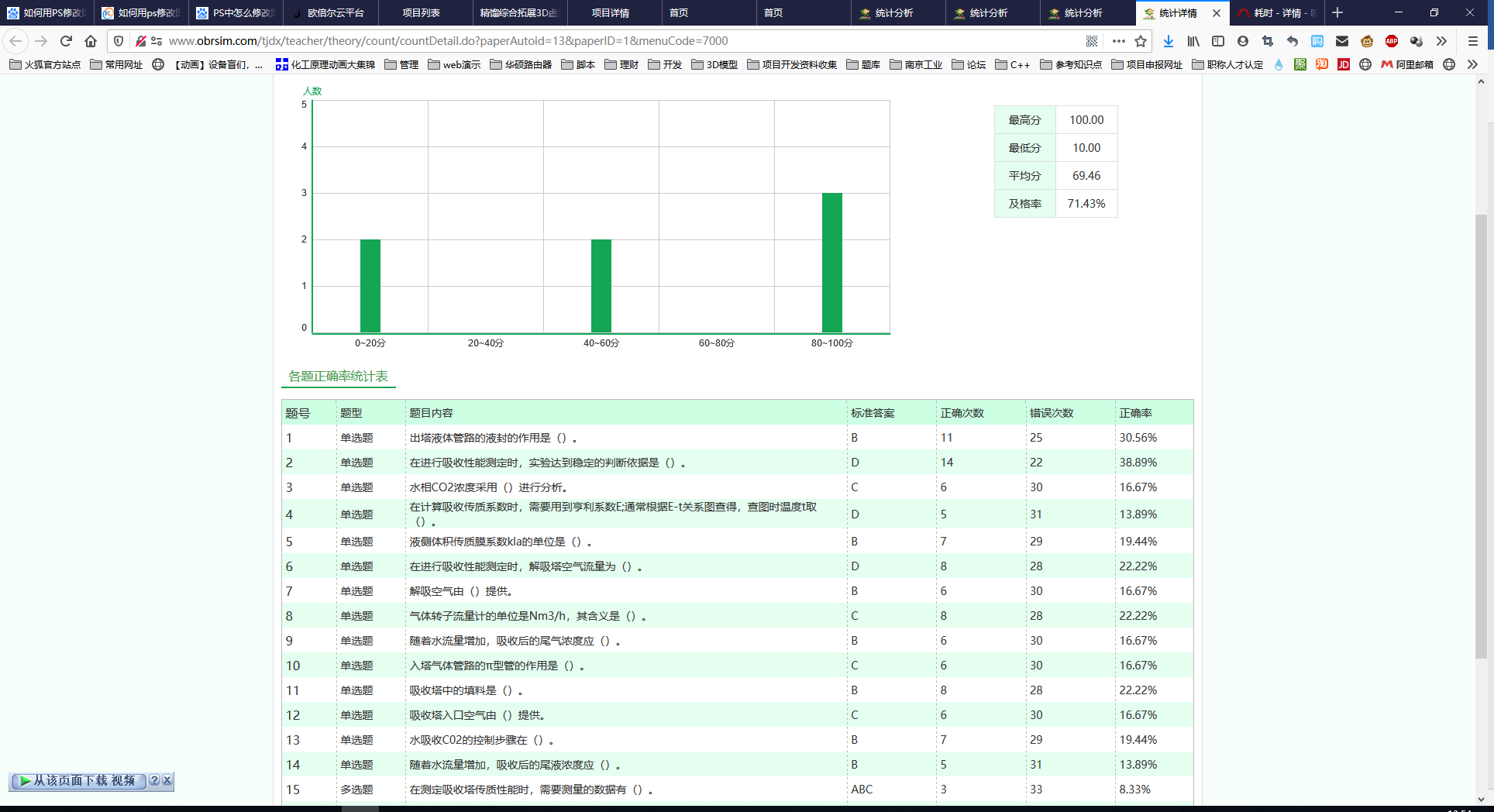This screenshot has height=812, width=1494.
Task: Click the 0~20分 green bar
Action: [370, 286]
